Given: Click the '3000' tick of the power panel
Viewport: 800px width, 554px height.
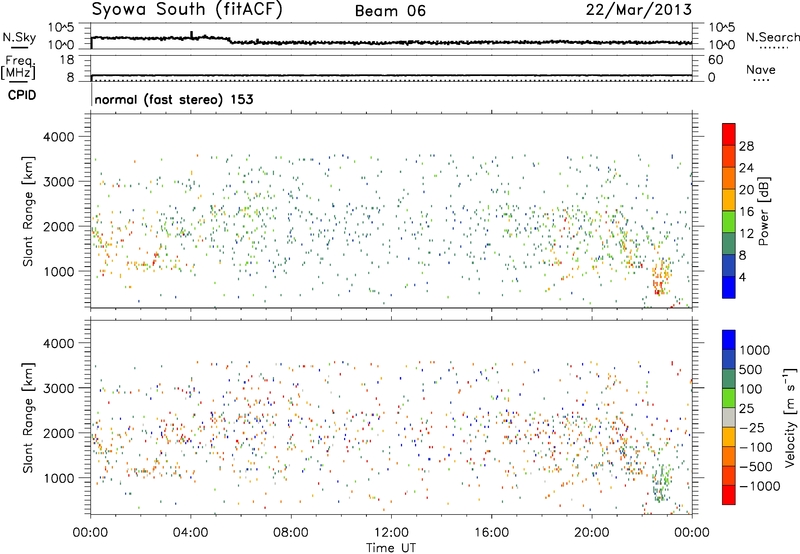Looking at the screenshot, I should [x=58, y=182].
